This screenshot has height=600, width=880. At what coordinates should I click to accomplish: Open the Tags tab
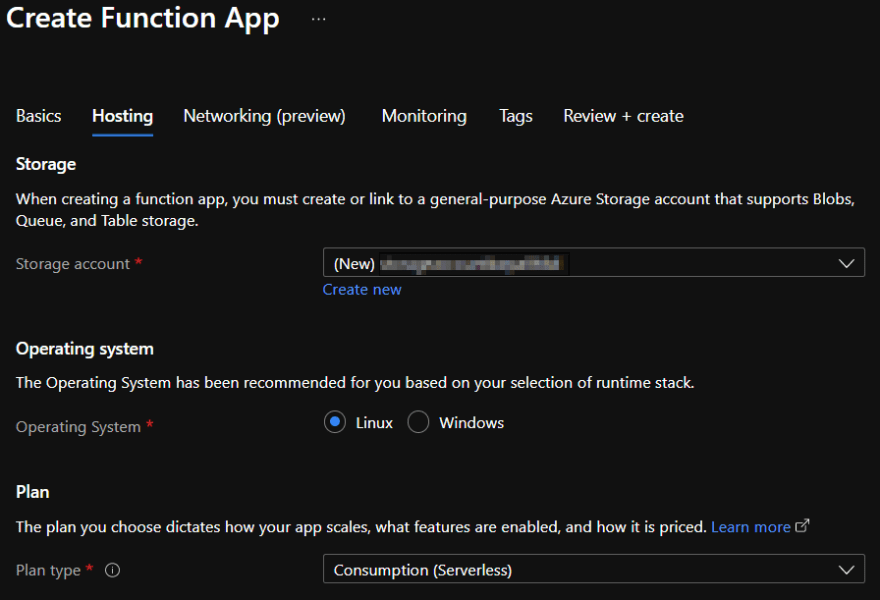[516, 116]
